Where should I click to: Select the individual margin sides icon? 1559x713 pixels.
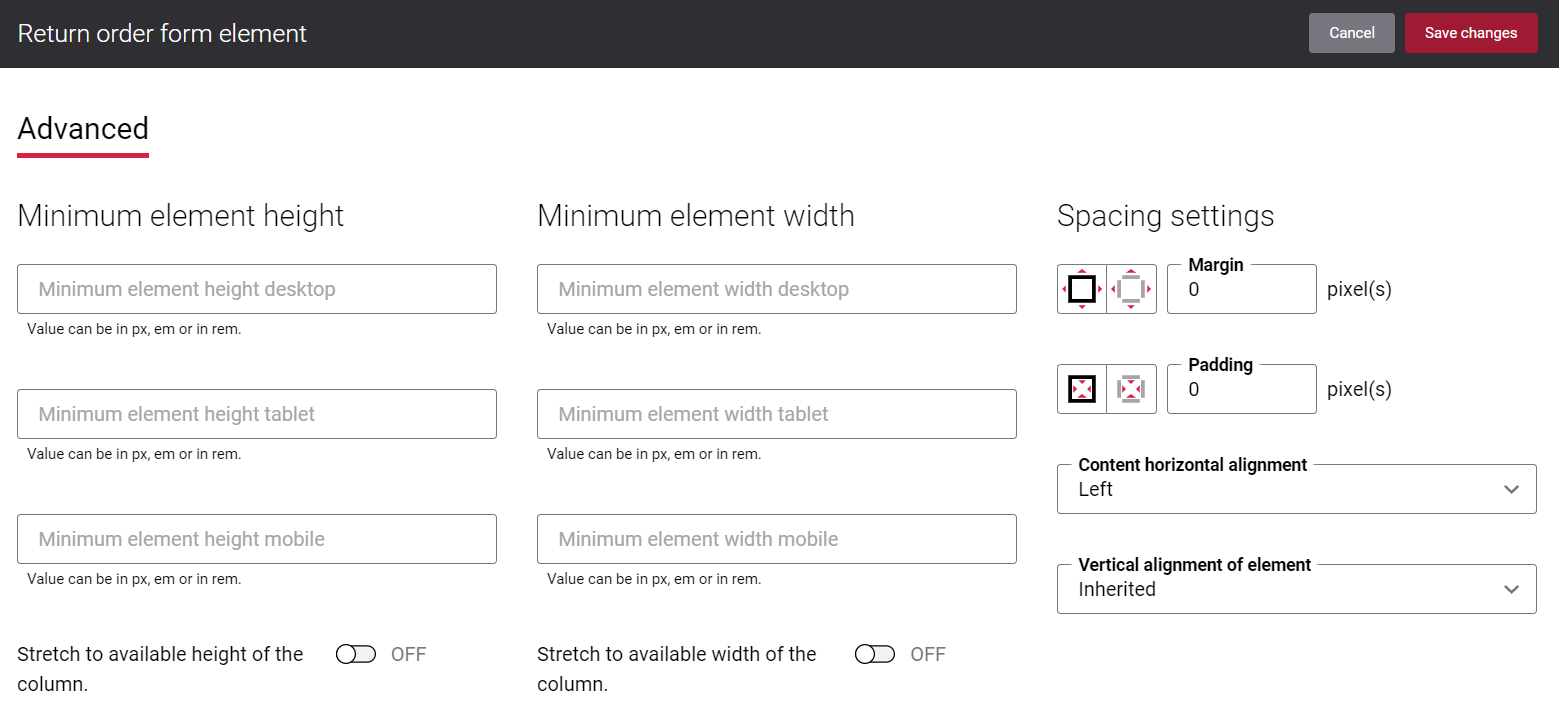tap(1132, 289)
